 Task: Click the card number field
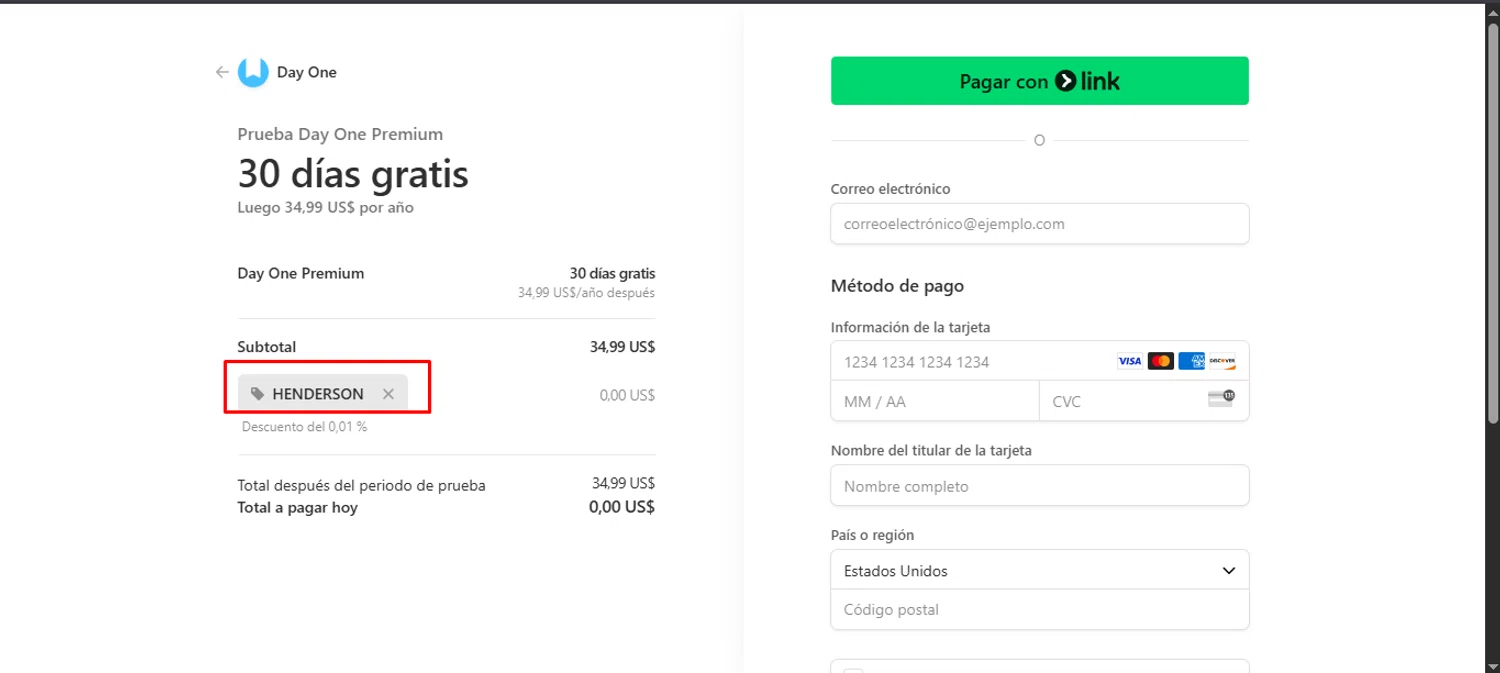970,362
